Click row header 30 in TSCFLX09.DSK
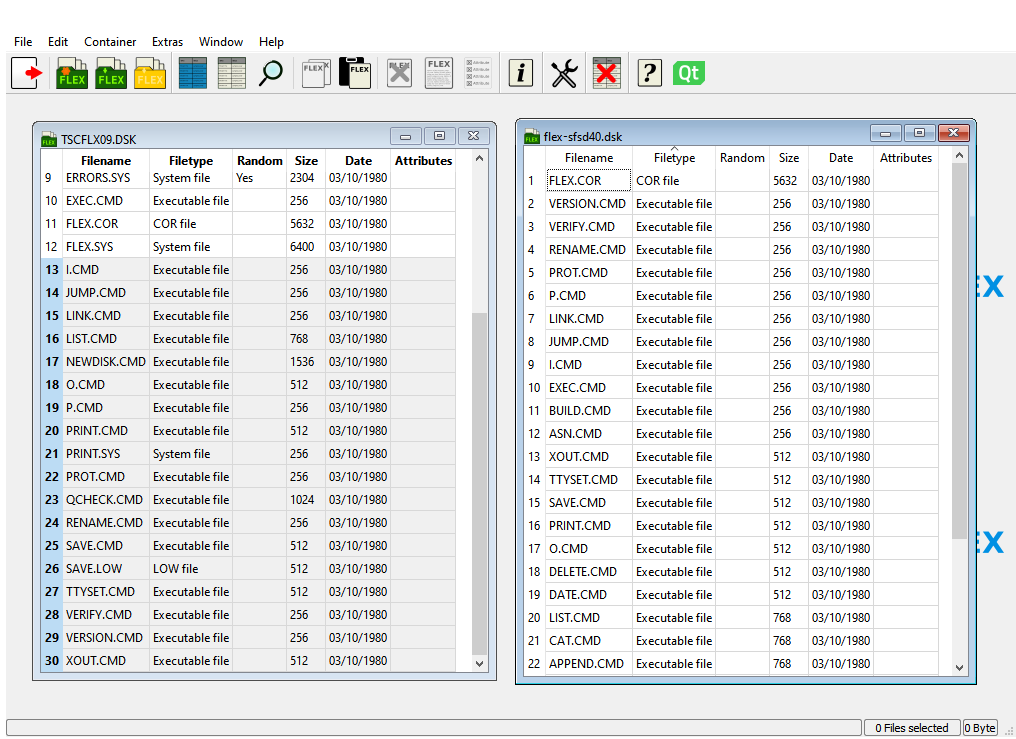Viewport: 1016px width, 739px height. tap(52, 661)
